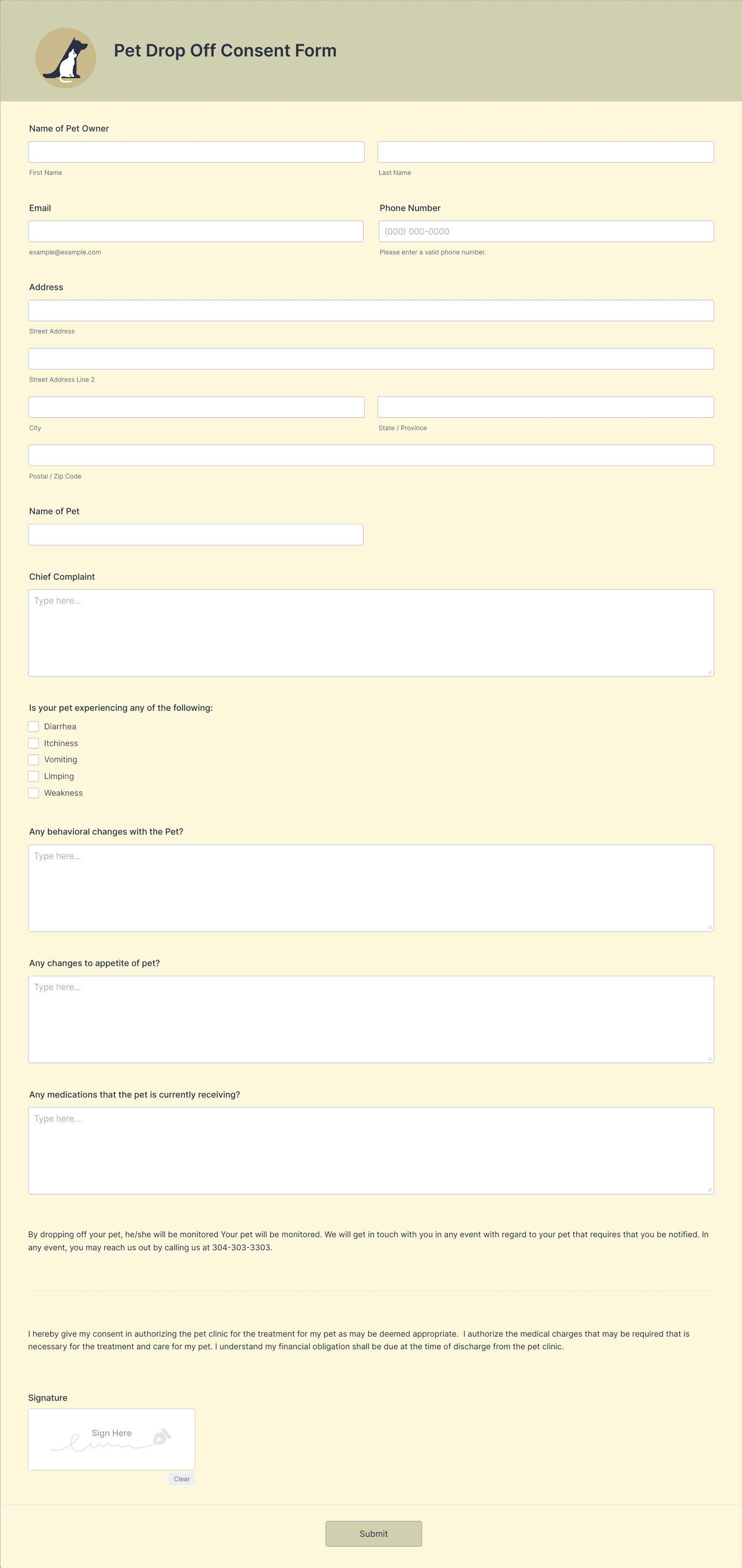742x1568 pixels.
Task: Focus the Street Address field
Action: 371,310
